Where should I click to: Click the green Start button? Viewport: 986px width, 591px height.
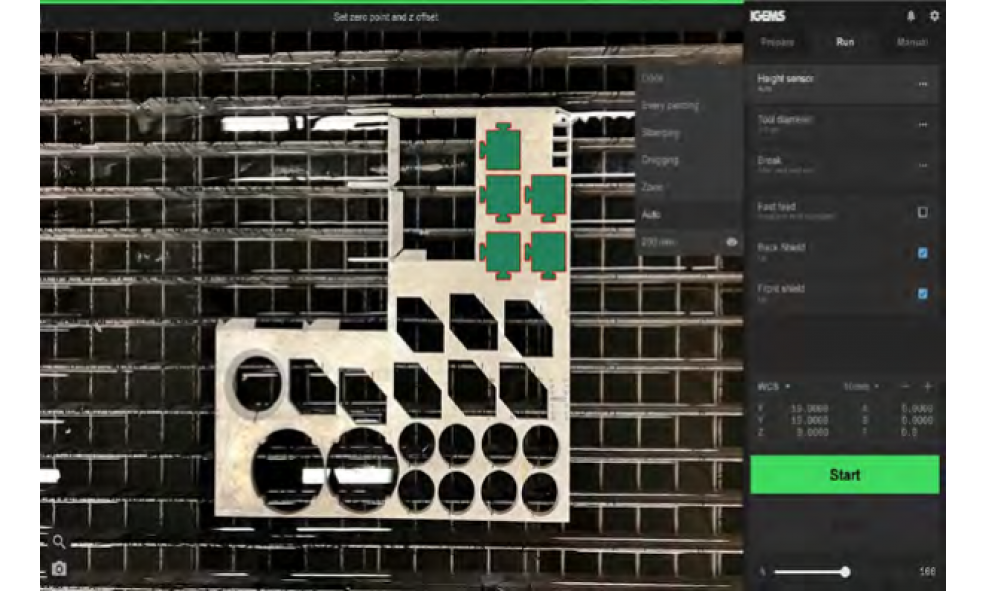845,475
